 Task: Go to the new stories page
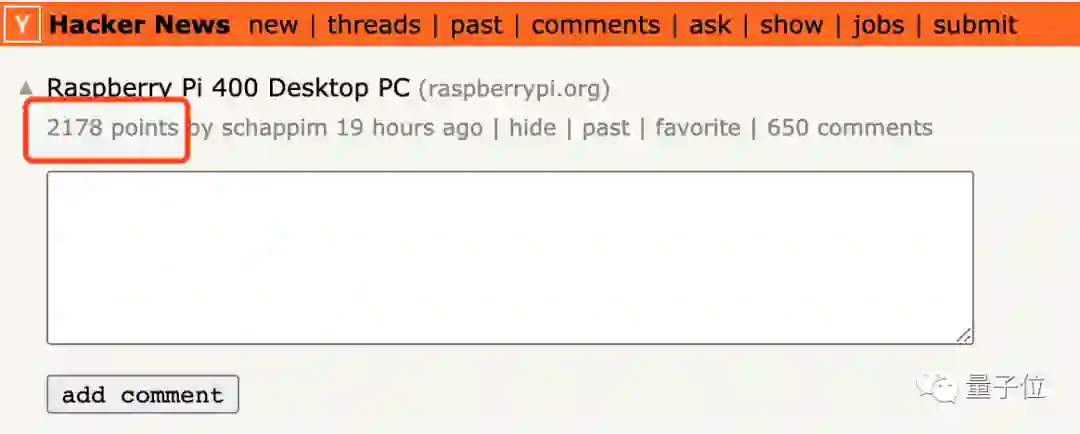pyautogui.click(x=273, y=25)
